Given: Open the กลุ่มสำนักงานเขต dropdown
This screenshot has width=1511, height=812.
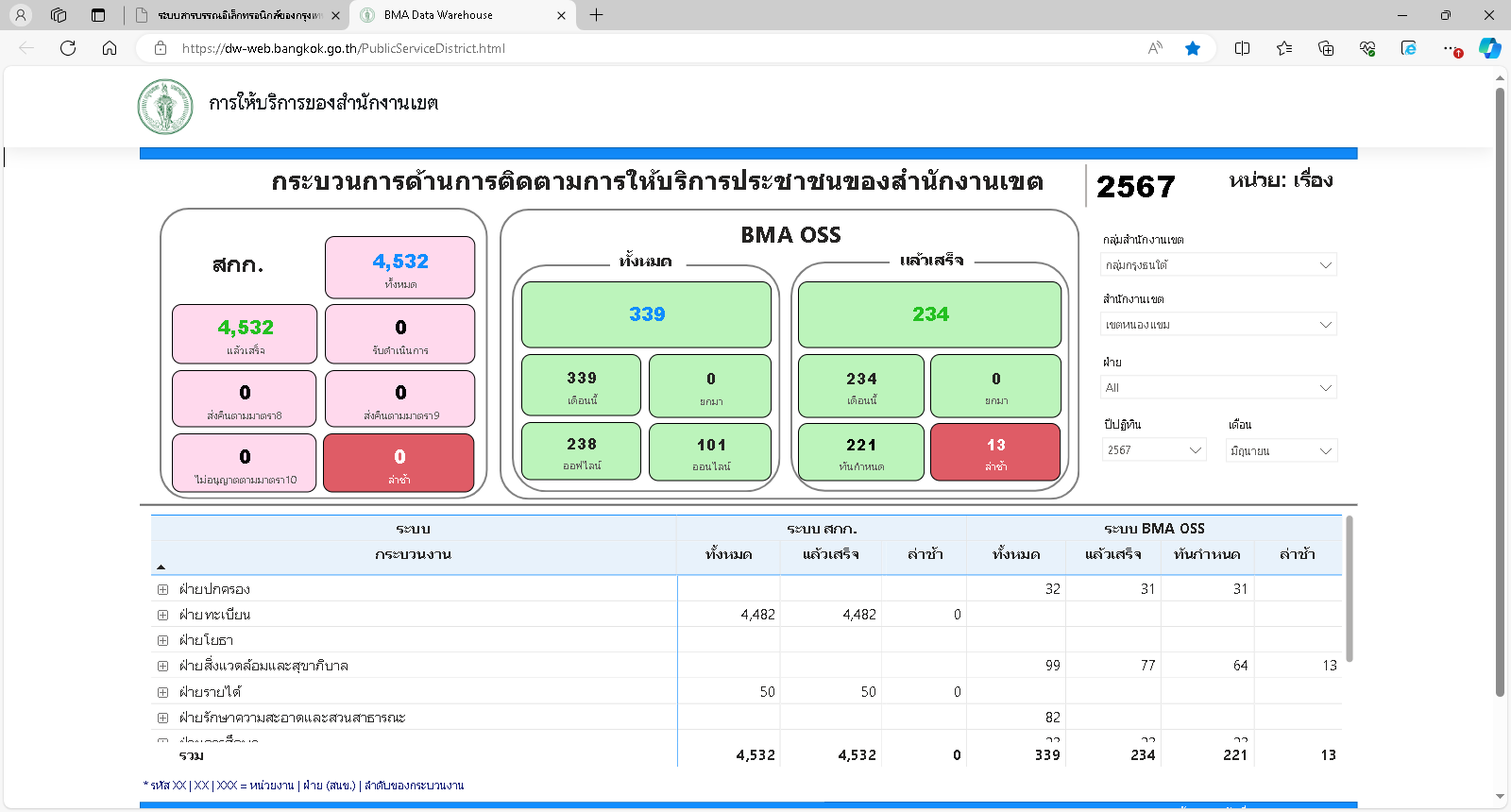Looking at the screenshot, I should (1218, 265).
